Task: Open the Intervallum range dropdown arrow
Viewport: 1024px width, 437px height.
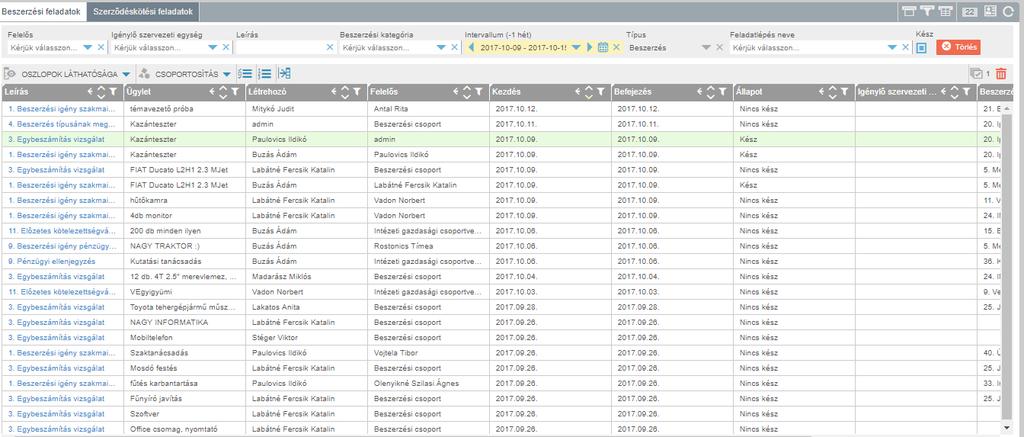Action: click(x=576, y=48)
